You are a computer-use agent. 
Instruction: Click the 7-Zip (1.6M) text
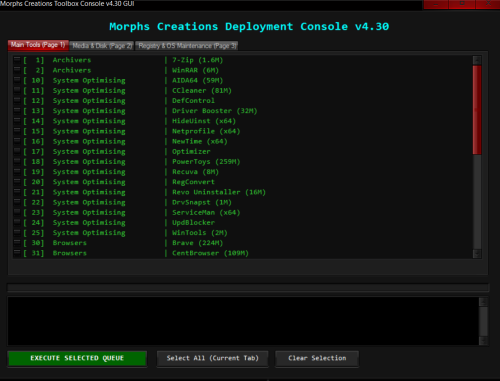tap(197, 60)
